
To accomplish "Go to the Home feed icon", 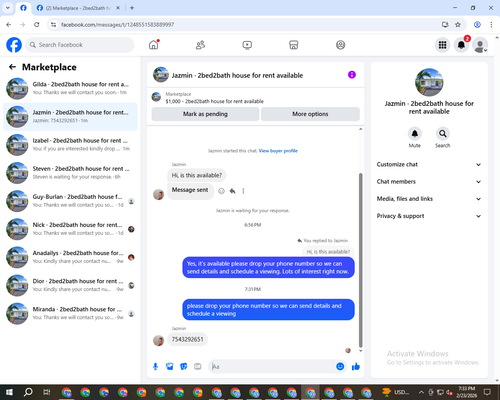I will click(154, 45).
